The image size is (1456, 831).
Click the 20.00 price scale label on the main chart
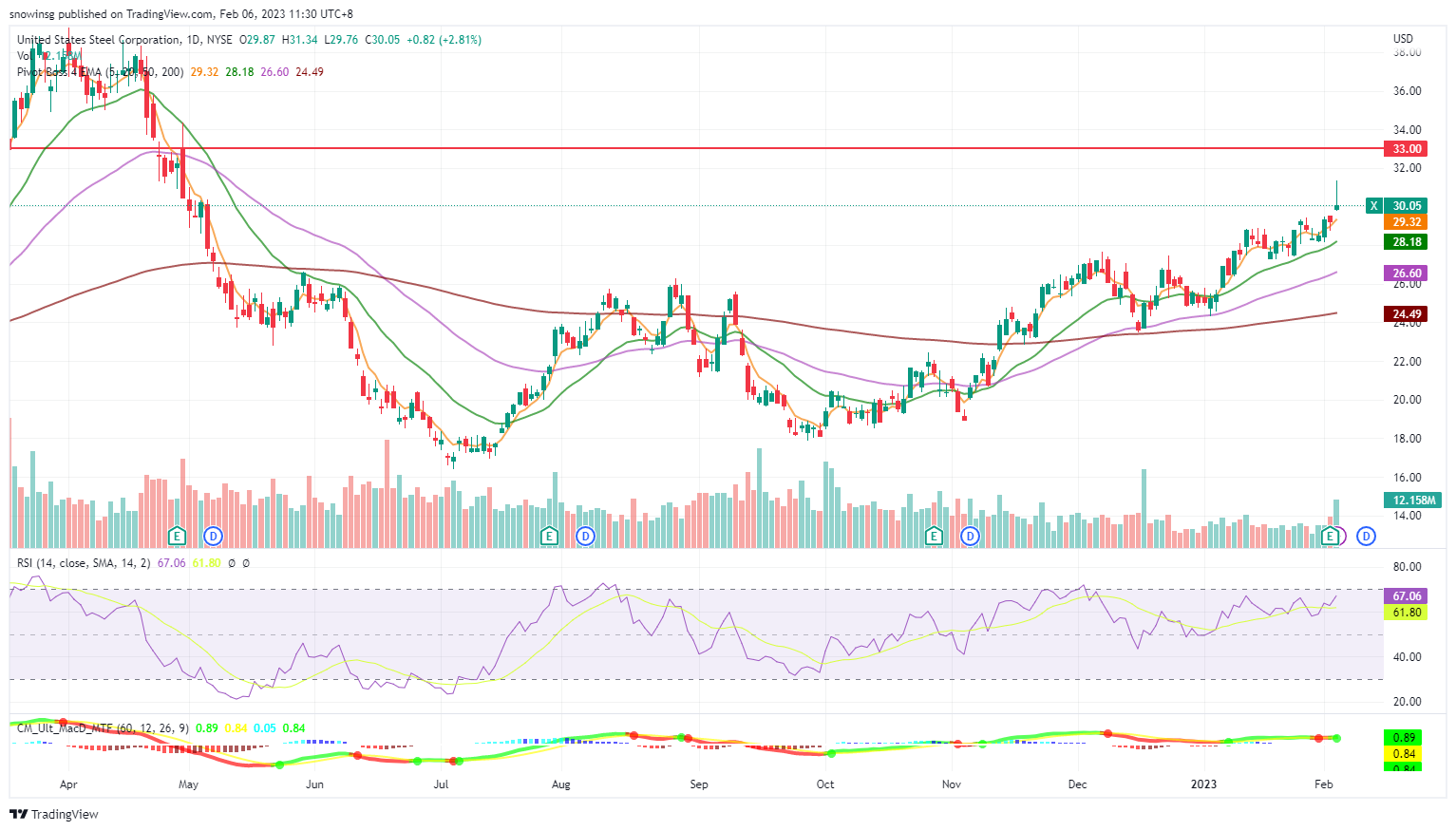[1407, 400]
